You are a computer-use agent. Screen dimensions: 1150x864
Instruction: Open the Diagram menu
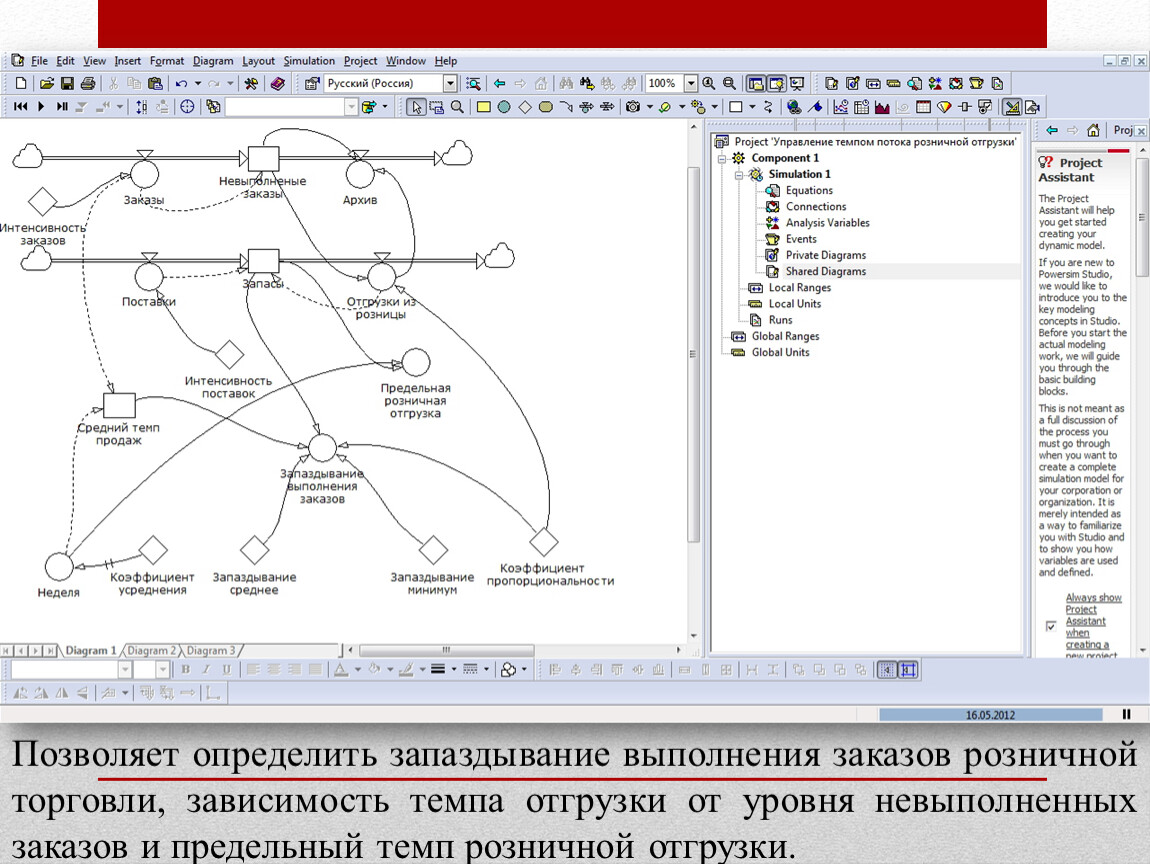point(213,61)
